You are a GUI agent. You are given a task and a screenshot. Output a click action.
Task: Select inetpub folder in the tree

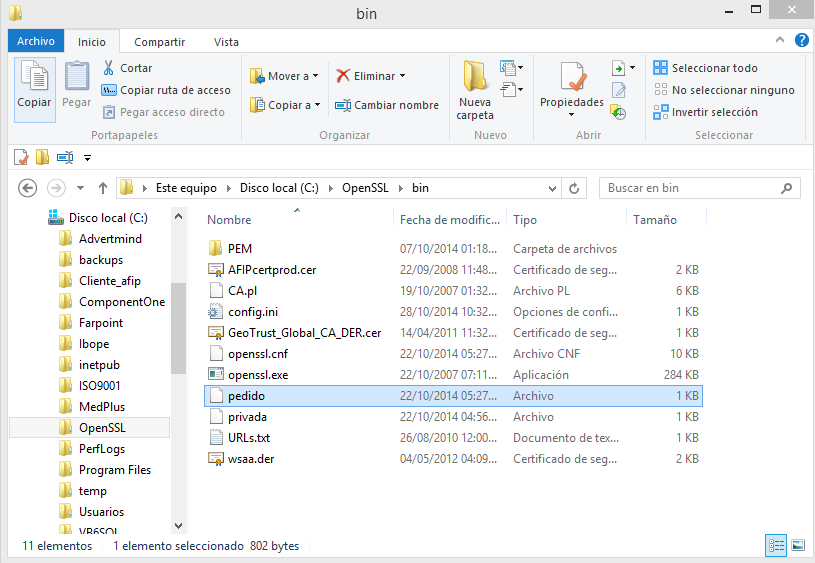[x=99, y=365]
